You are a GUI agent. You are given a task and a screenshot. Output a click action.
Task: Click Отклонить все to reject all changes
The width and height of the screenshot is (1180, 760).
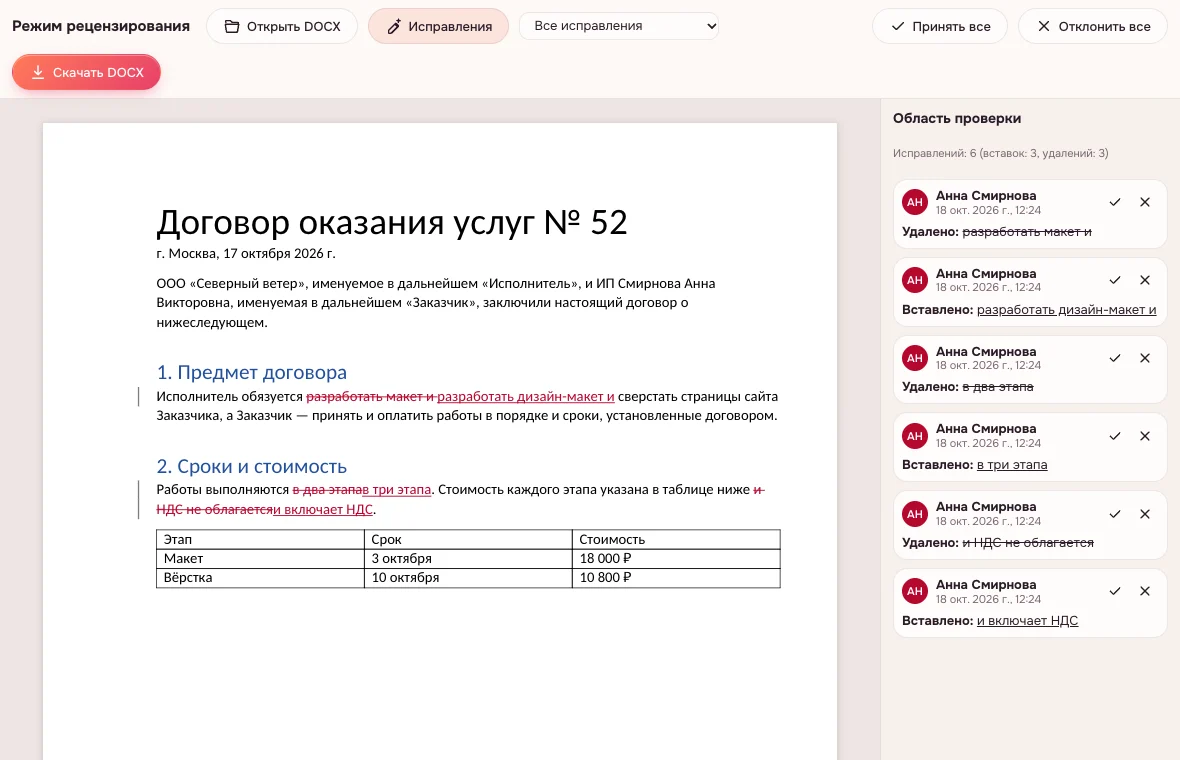point(1092,26)
